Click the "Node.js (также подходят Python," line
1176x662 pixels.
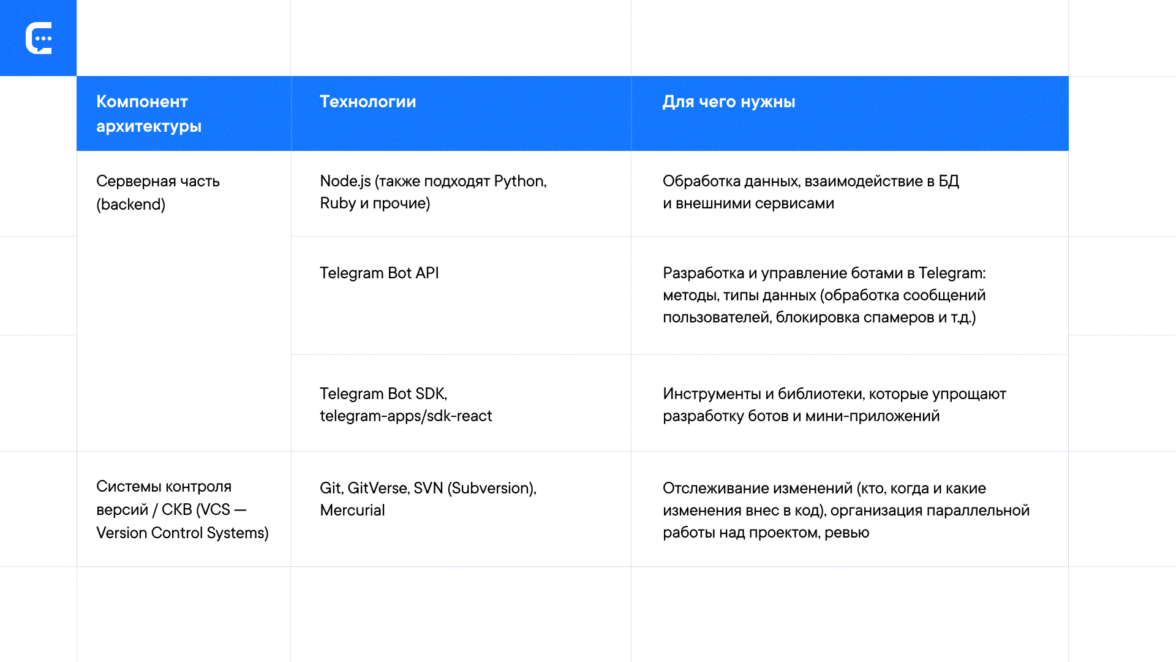(433, 182)
